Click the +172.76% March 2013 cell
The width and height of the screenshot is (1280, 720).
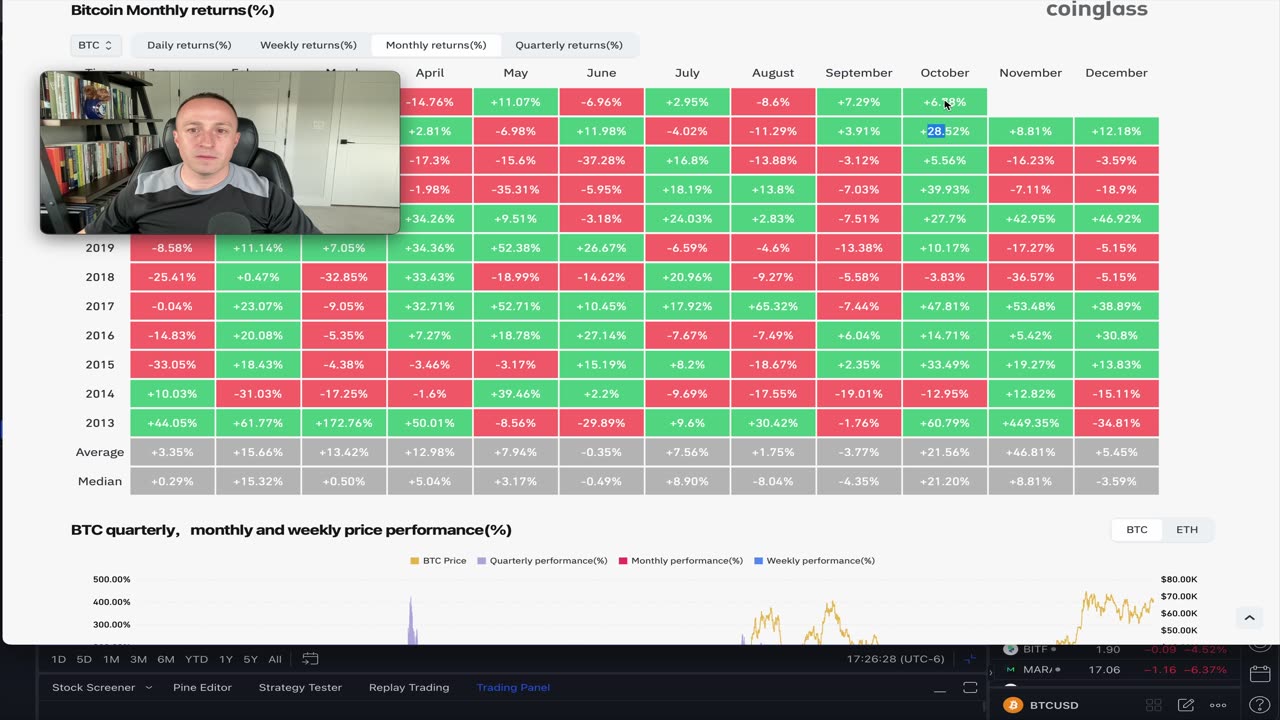(344, 423)
